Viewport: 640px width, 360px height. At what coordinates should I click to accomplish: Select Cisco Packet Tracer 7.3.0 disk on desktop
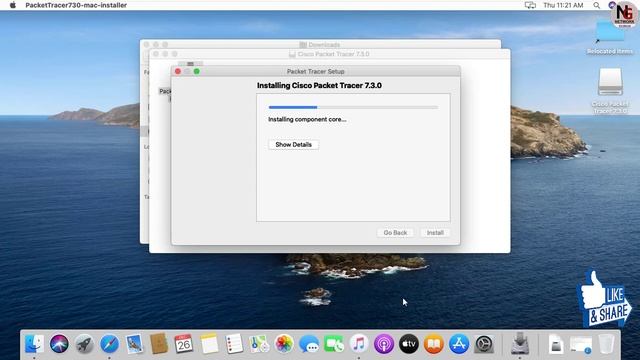coord(610,91)
